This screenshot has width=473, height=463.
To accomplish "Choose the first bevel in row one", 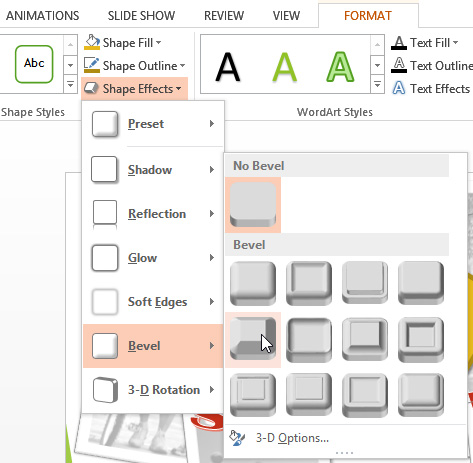I will point(253,283).
